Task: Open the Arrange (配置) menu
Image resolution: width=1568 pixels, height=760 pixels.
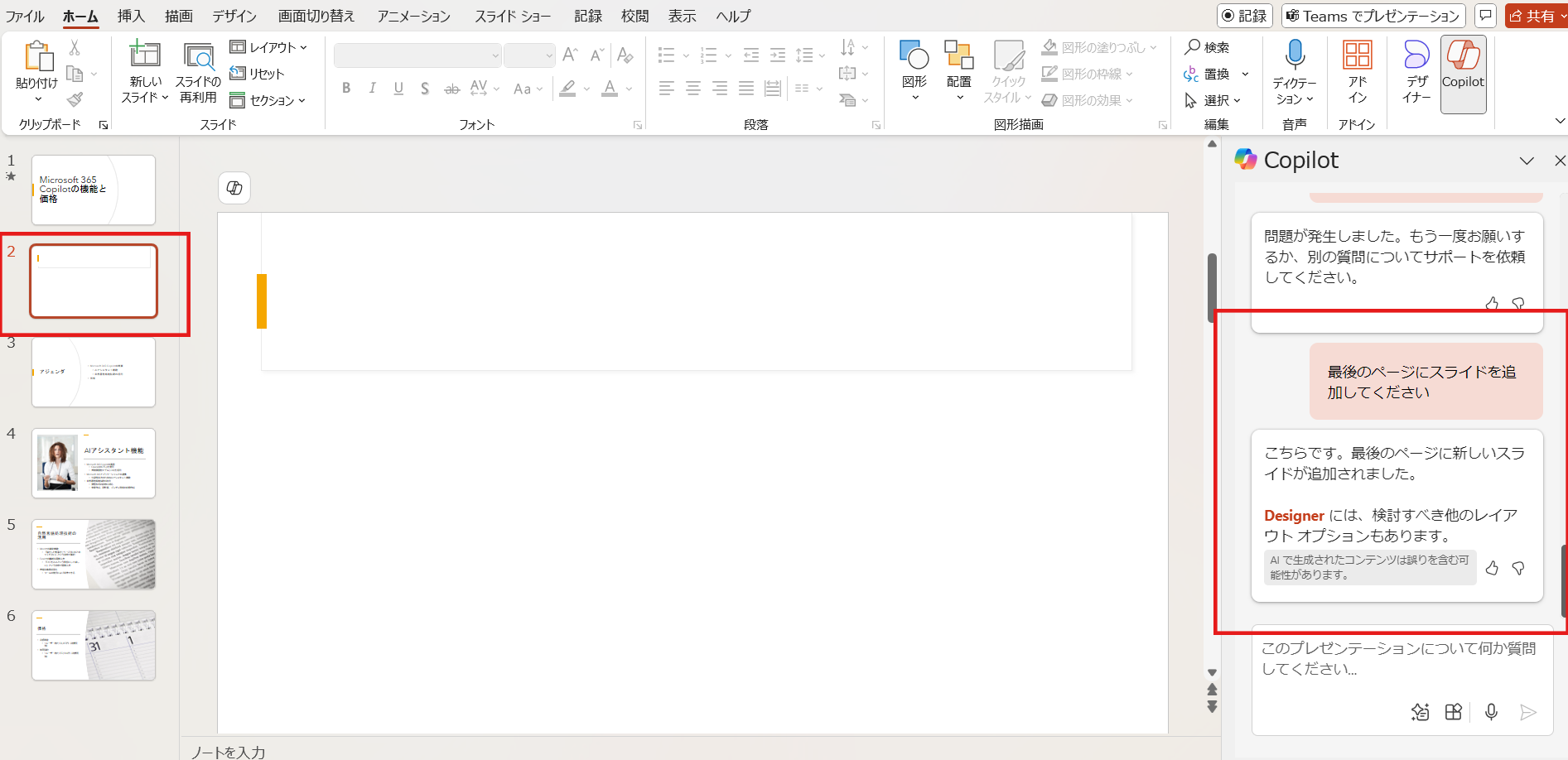Action: coord(959,70)
